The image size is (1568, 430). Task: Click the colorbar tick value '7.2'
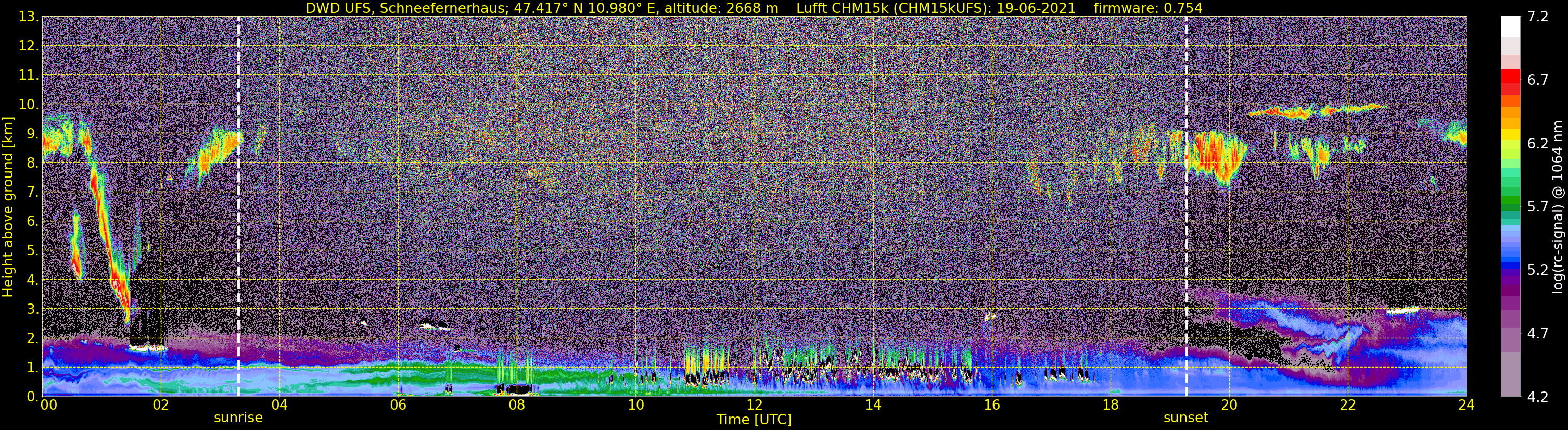1538,17
